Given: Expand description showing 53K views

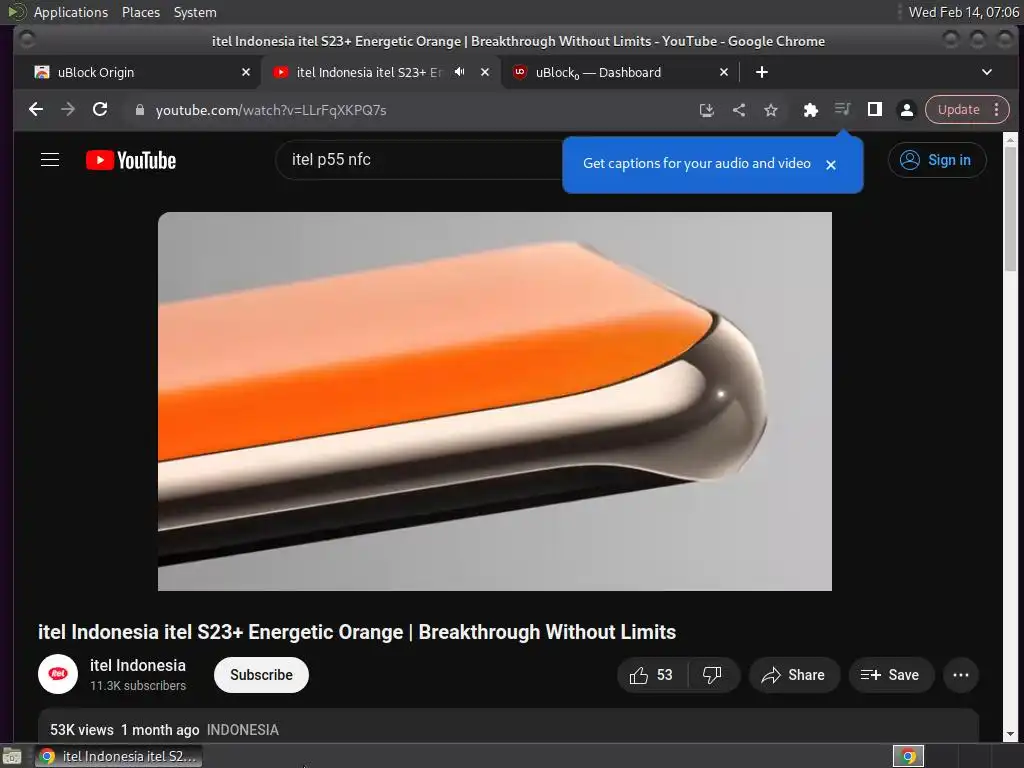Looking at the screenshot, I should pos(508,726).
